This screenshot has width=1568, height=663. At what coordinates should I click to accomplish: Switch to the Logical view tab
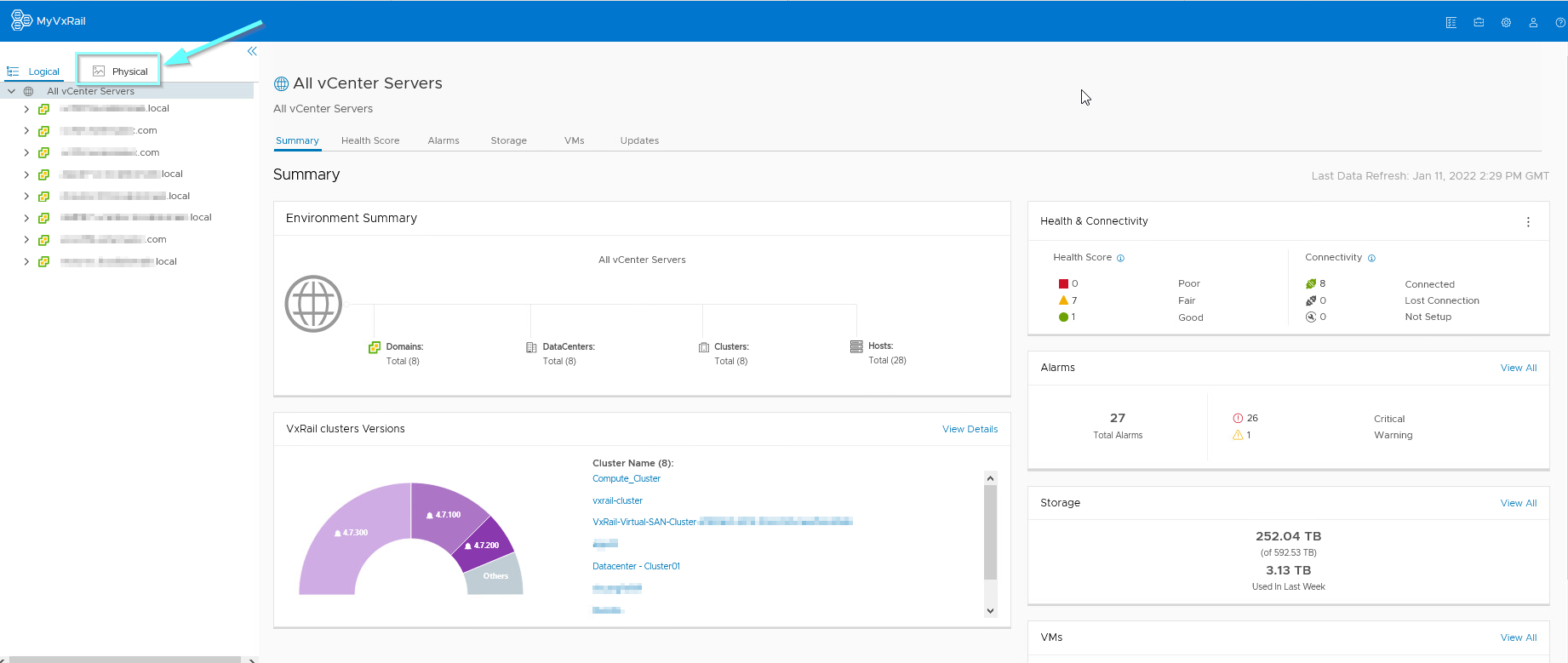coord(34,71)
